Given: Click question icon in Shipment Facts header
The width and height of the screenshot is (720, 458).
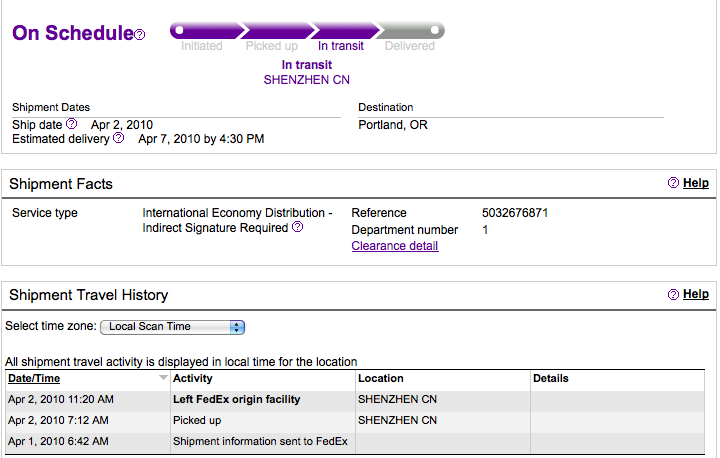Looking at the screenshot, I should [673, 183].
